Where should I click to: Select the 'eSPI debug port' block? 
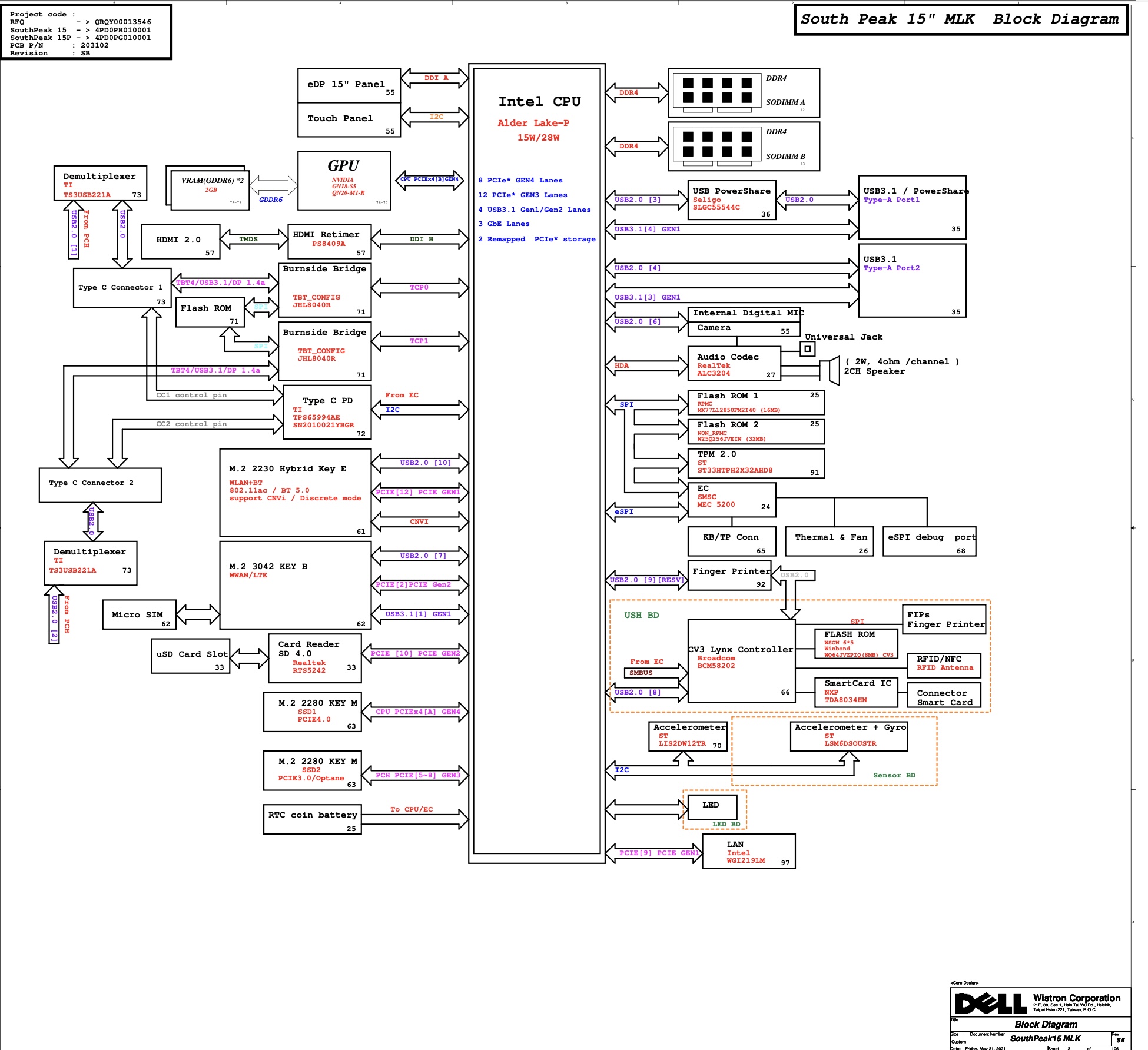point(930,541)
